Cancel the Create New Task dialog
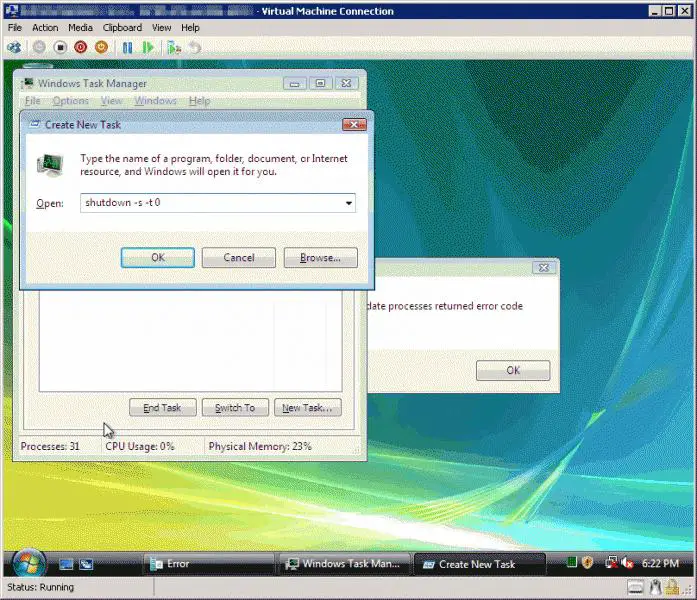Image resolution: width=697 pixels, height=600 pixels. (x=239, y=258)
